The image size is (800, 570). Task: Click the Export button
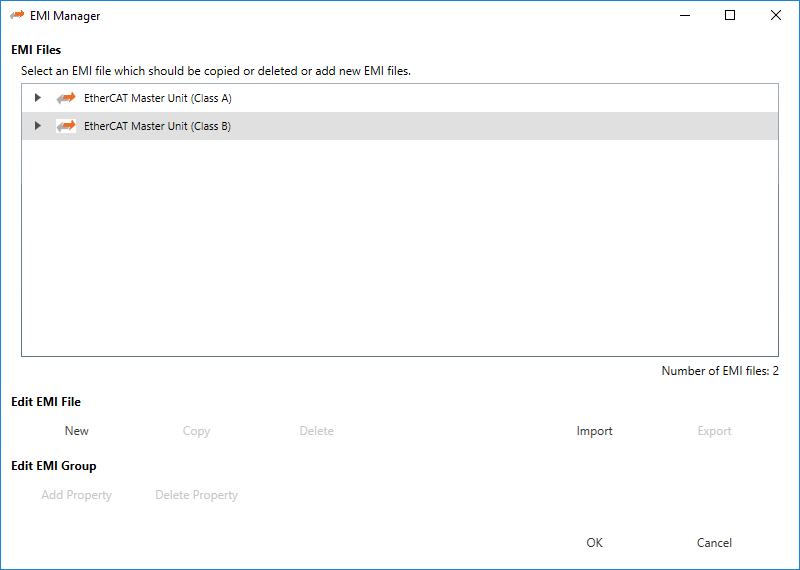(714, 431)
